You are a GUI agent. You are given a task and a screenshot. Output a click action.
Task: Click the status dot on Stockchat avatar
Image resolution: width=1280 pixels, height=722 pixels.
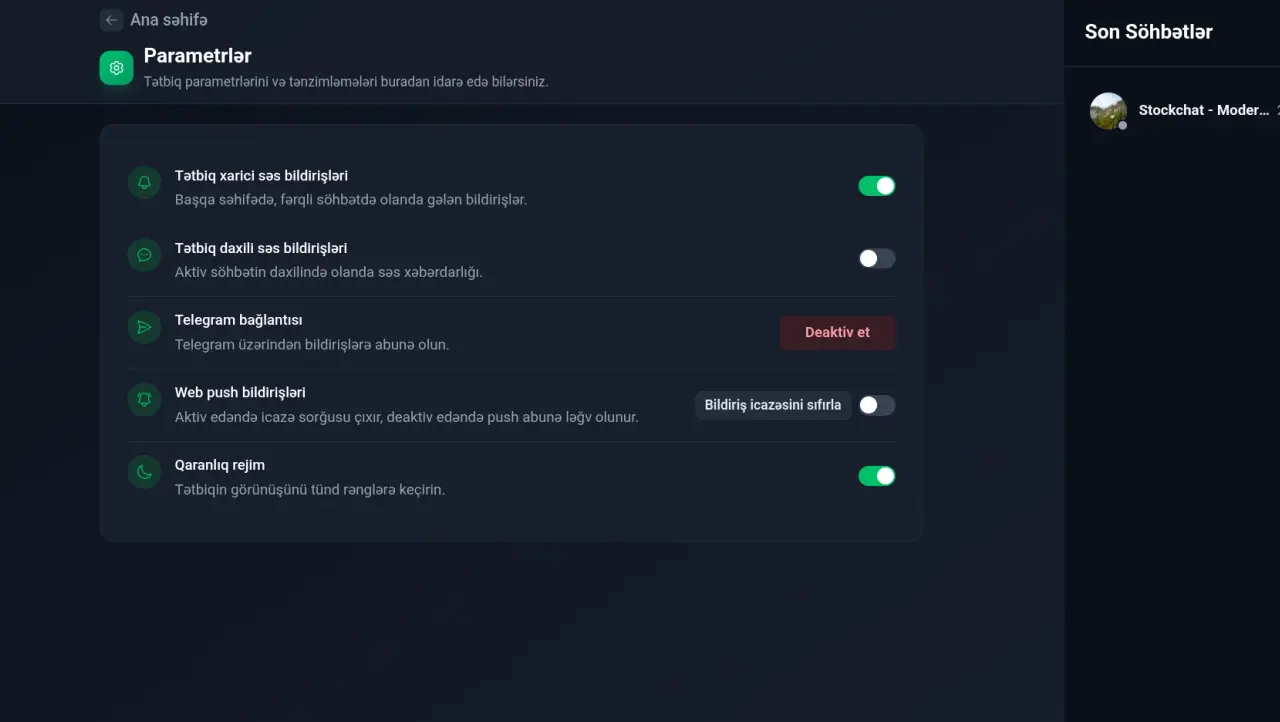click(1123, 126)
